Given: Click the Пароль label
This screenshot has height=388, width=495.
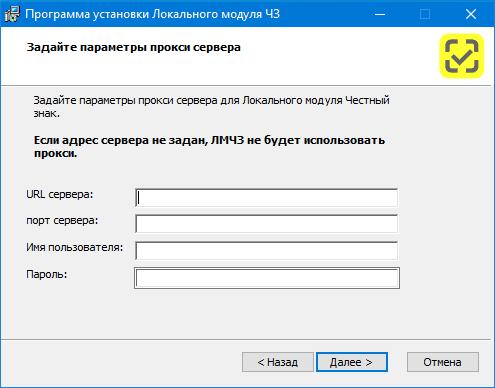Looking at the screenshot, I should coord(47,274).
